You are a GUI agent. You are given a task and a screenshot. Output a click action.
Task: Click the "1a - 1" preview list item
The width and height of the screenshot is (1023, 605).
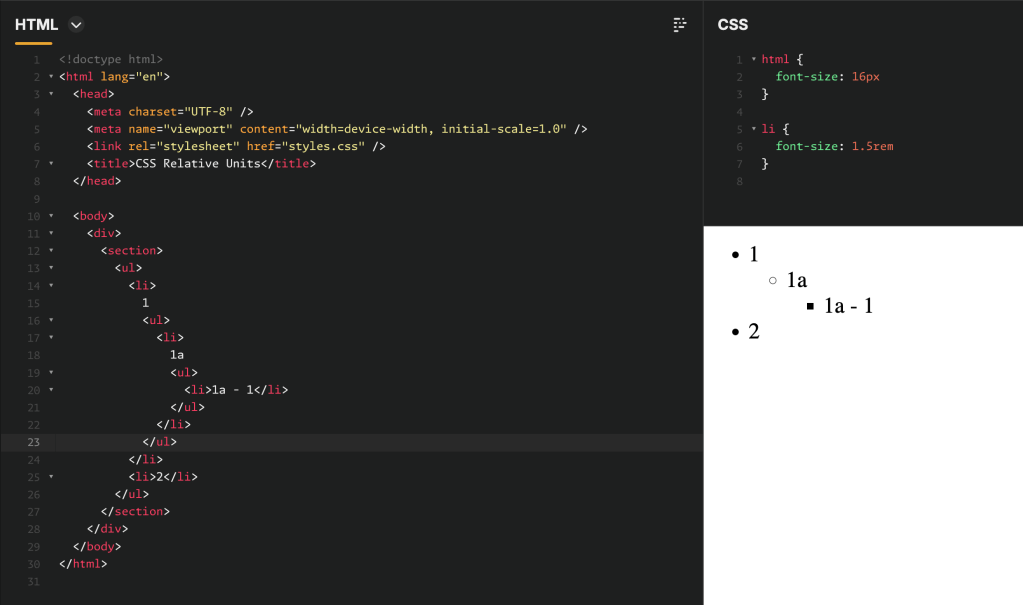pos(849,306)
